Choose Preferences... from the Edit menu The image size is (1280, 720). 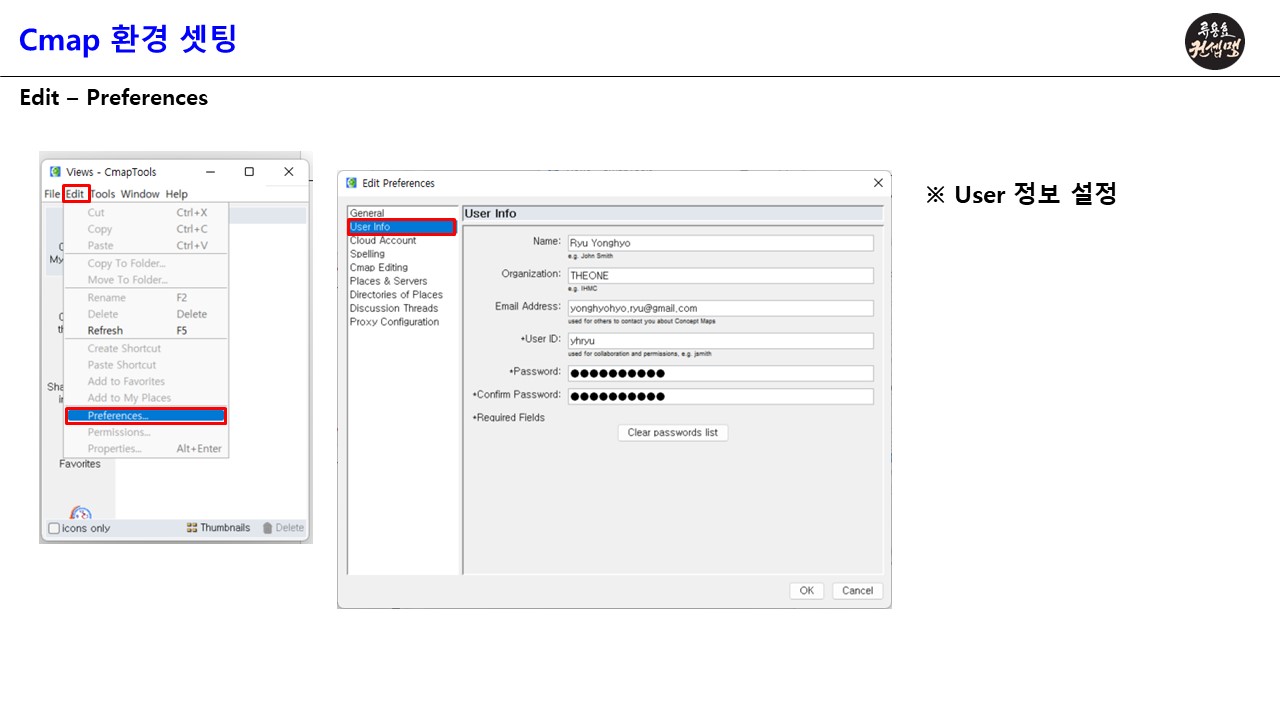pos(146,416)
